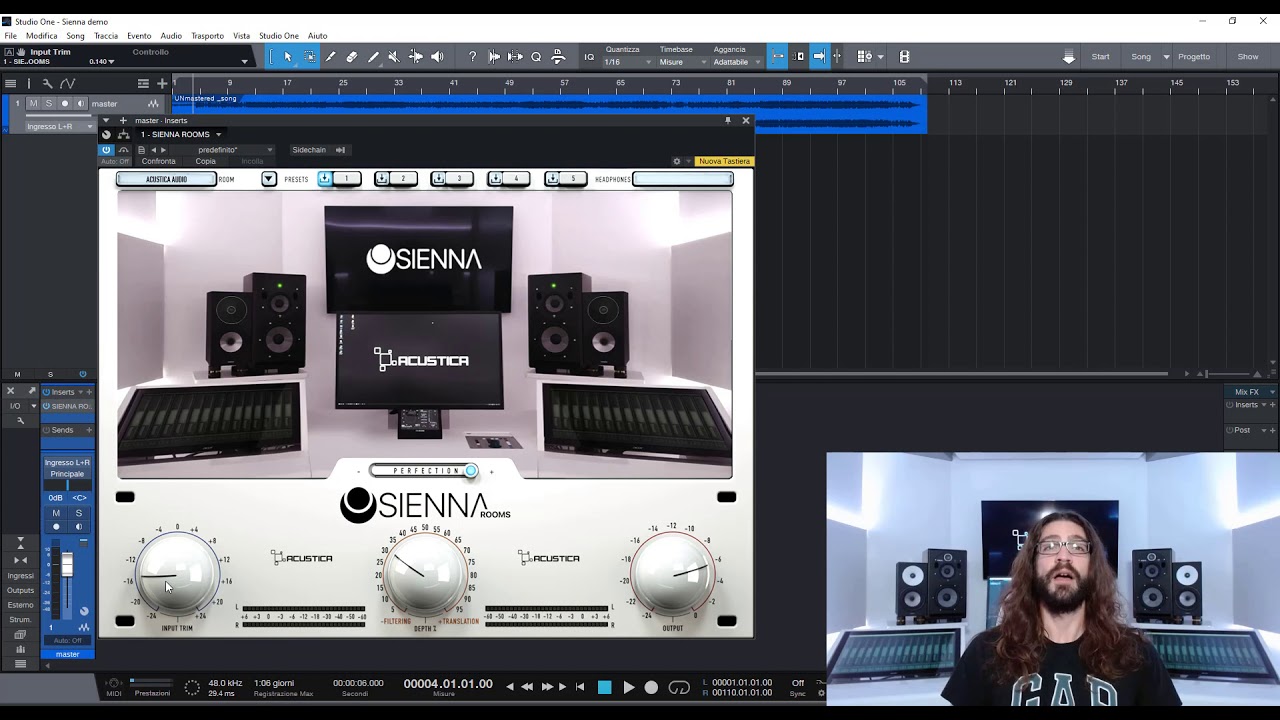The image size is (1280, 720).
Task: Open the Traccia menu
Action: click(106, 36)
